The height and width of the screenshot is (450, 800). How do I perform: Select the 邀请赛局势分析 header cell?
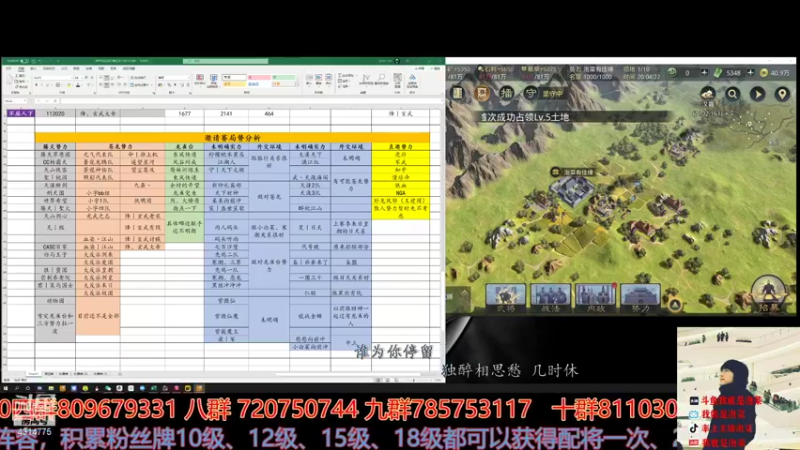tap(232, 138)
